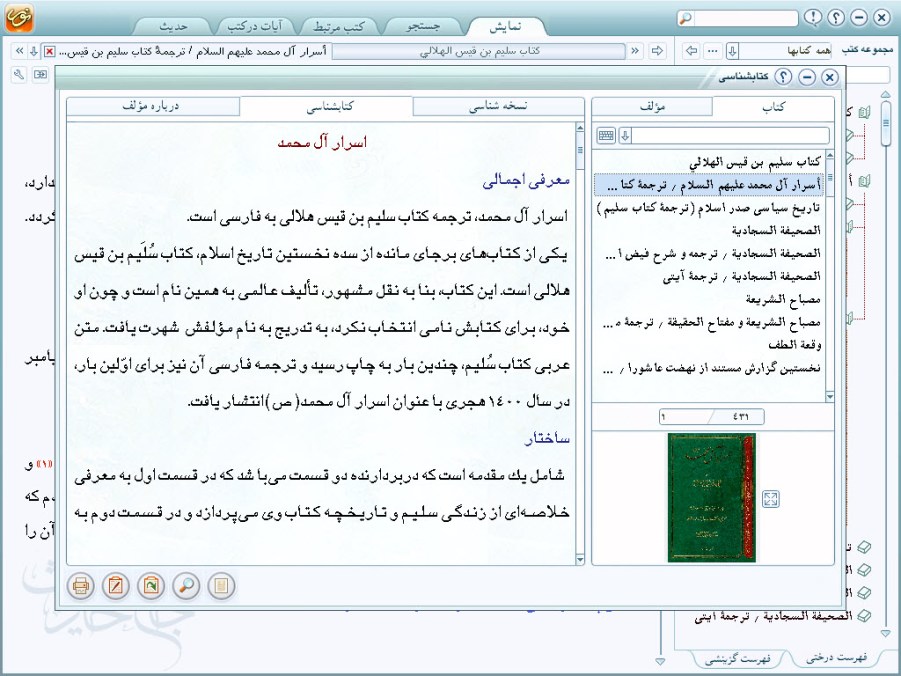Click the 1/431 page counter field
901x676 pixels.
[x=711, y=416]
